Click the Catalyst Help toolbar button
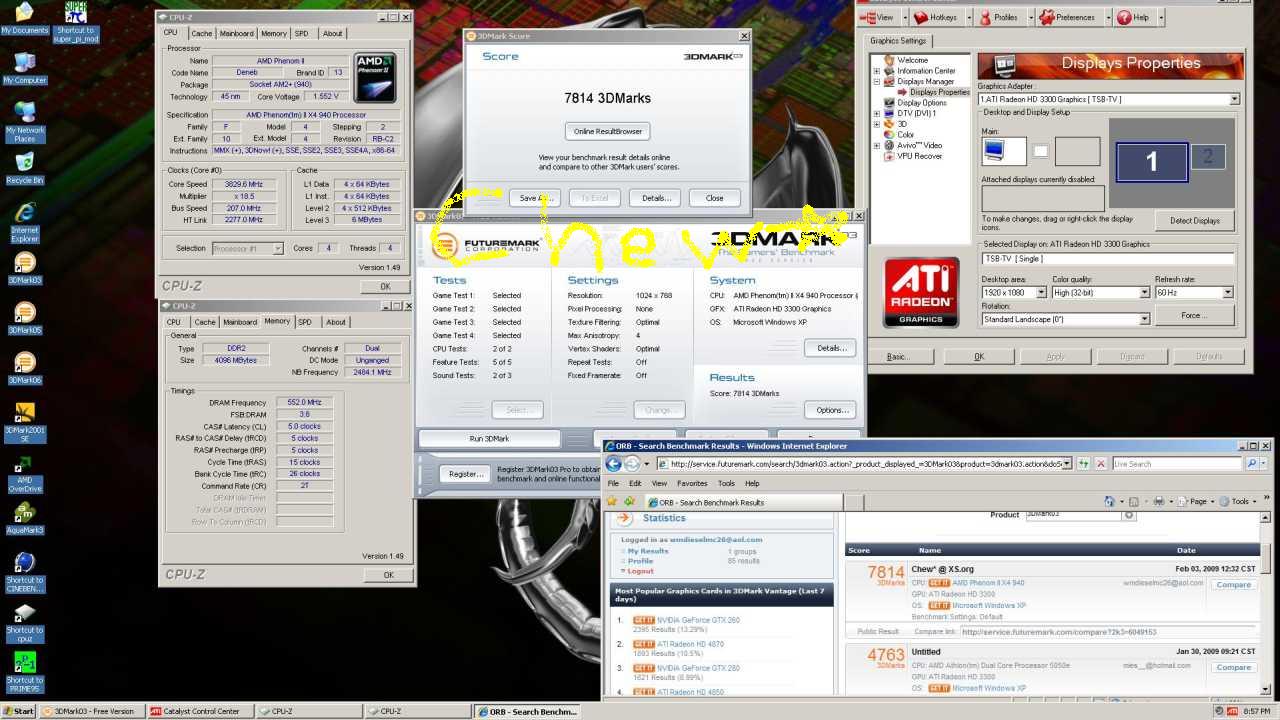Screen dimensions: 1280x720 point(1137,17)
